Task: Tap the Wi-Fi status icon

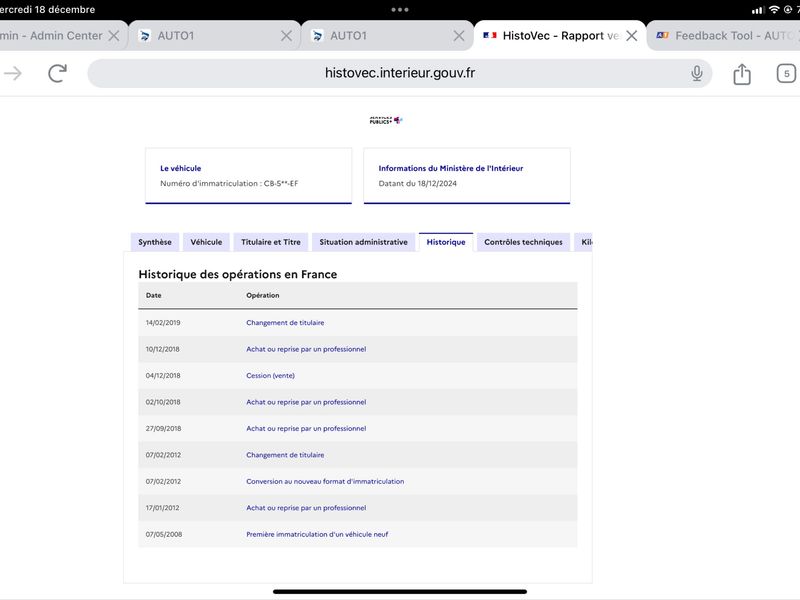Action: coord(774,10)
